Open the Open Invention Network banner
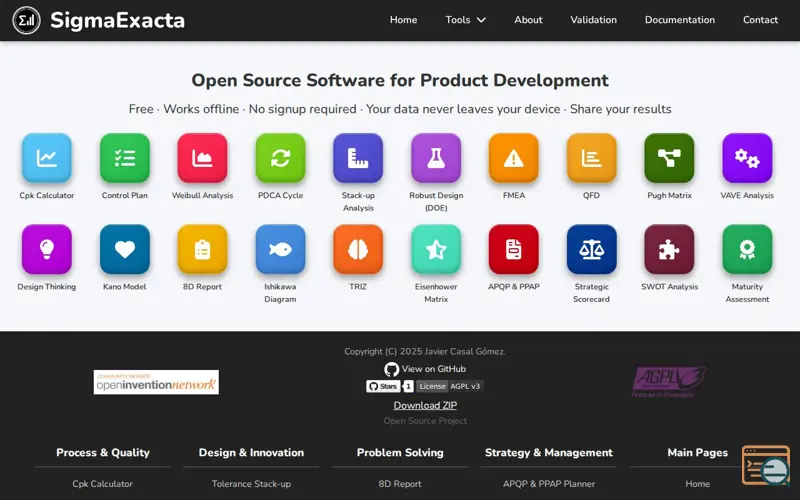This screenshot has height=500, width=800. 156,382
